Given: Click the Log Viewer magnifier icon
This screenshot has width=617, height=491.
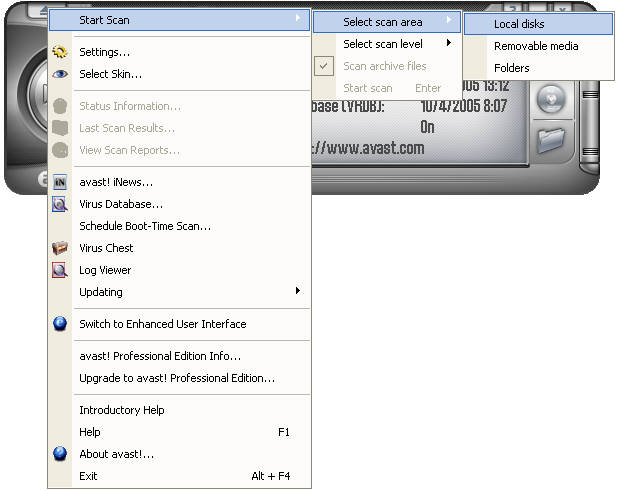Looking at the screenshot, I should tap(60, 270).
